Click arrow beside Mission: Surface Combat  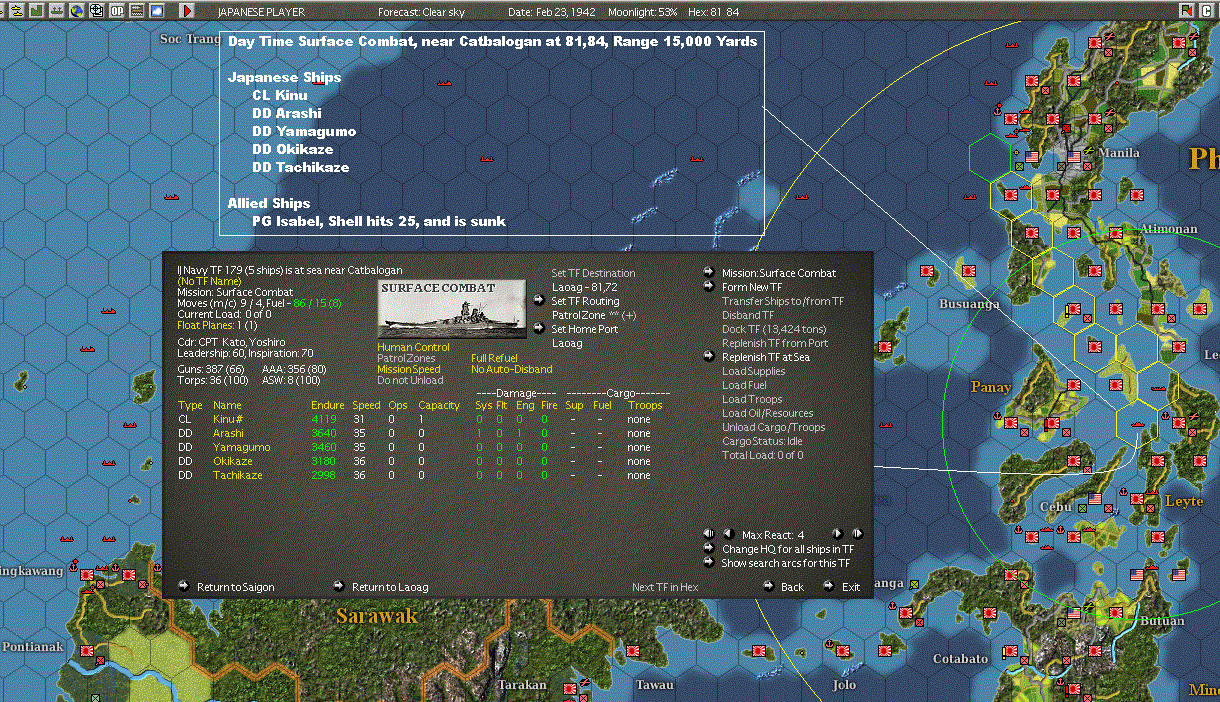pyautogui.click(x=709, y=273)
